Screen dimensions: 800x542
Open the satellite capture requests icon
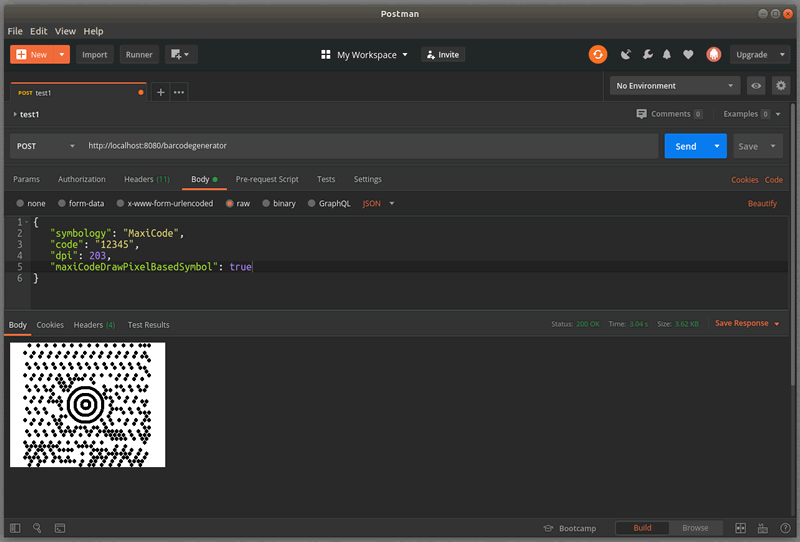click(x=626, y=55)
